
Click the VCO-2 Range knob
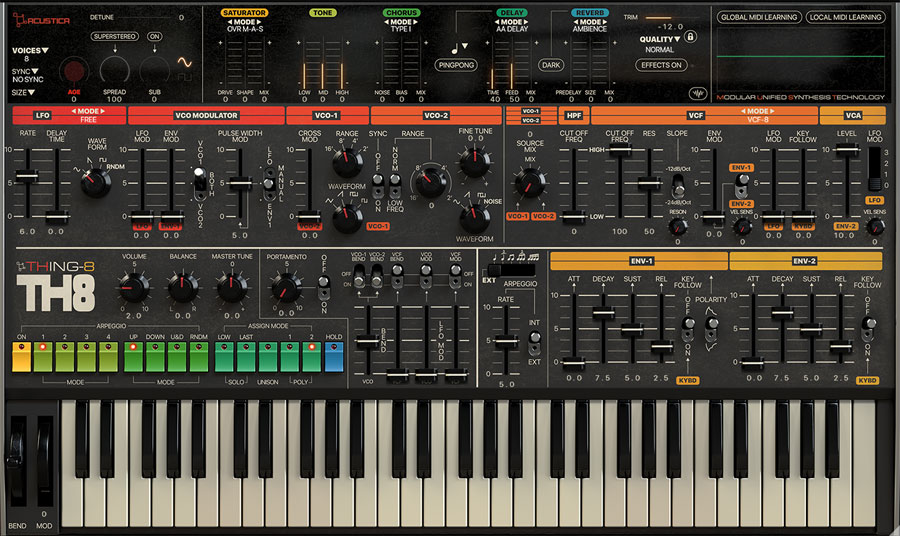pyautogui.click(x=430, y=182)
